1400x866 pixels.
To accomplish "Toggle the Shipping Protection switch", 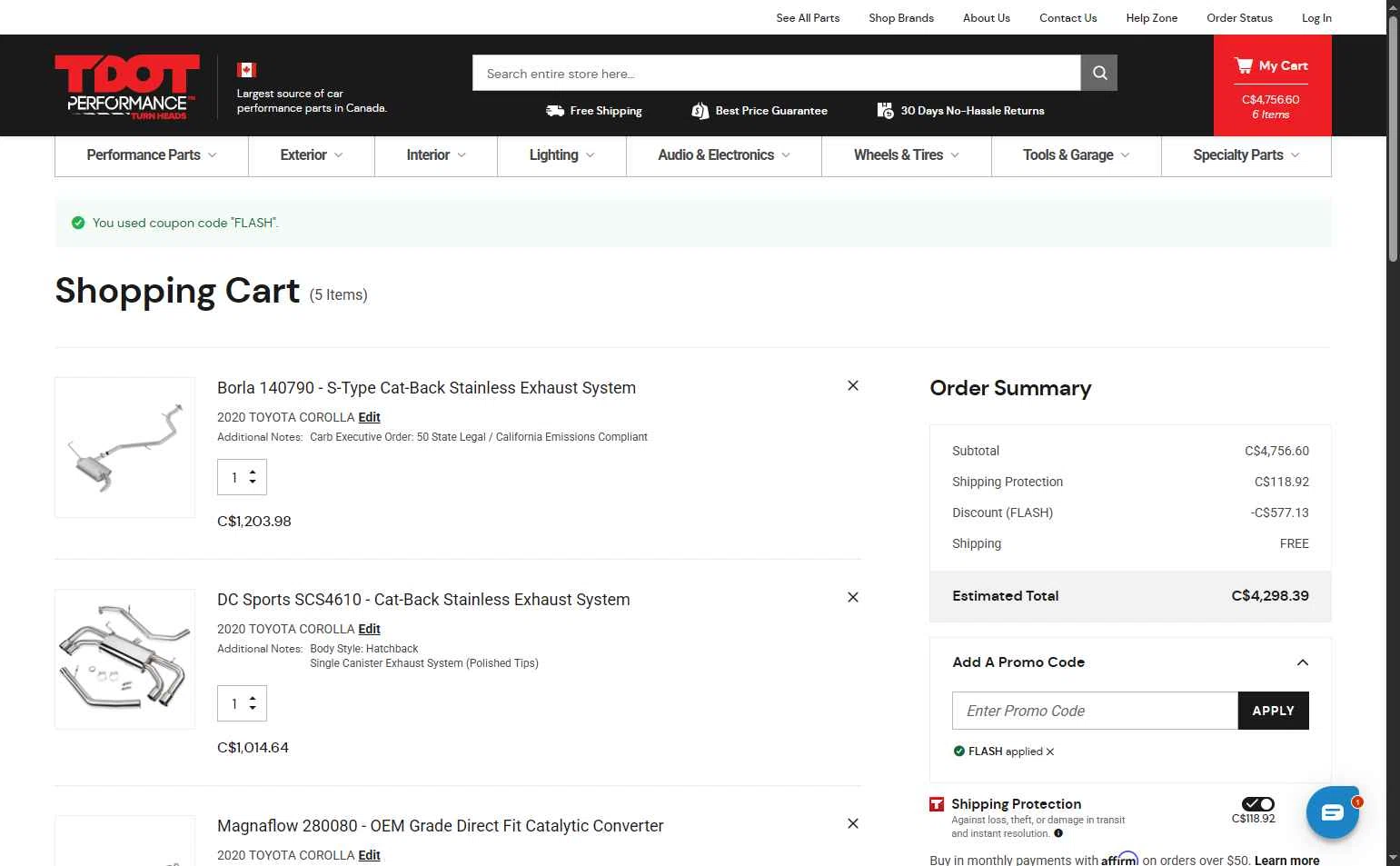I will (x=1258, y=804).
